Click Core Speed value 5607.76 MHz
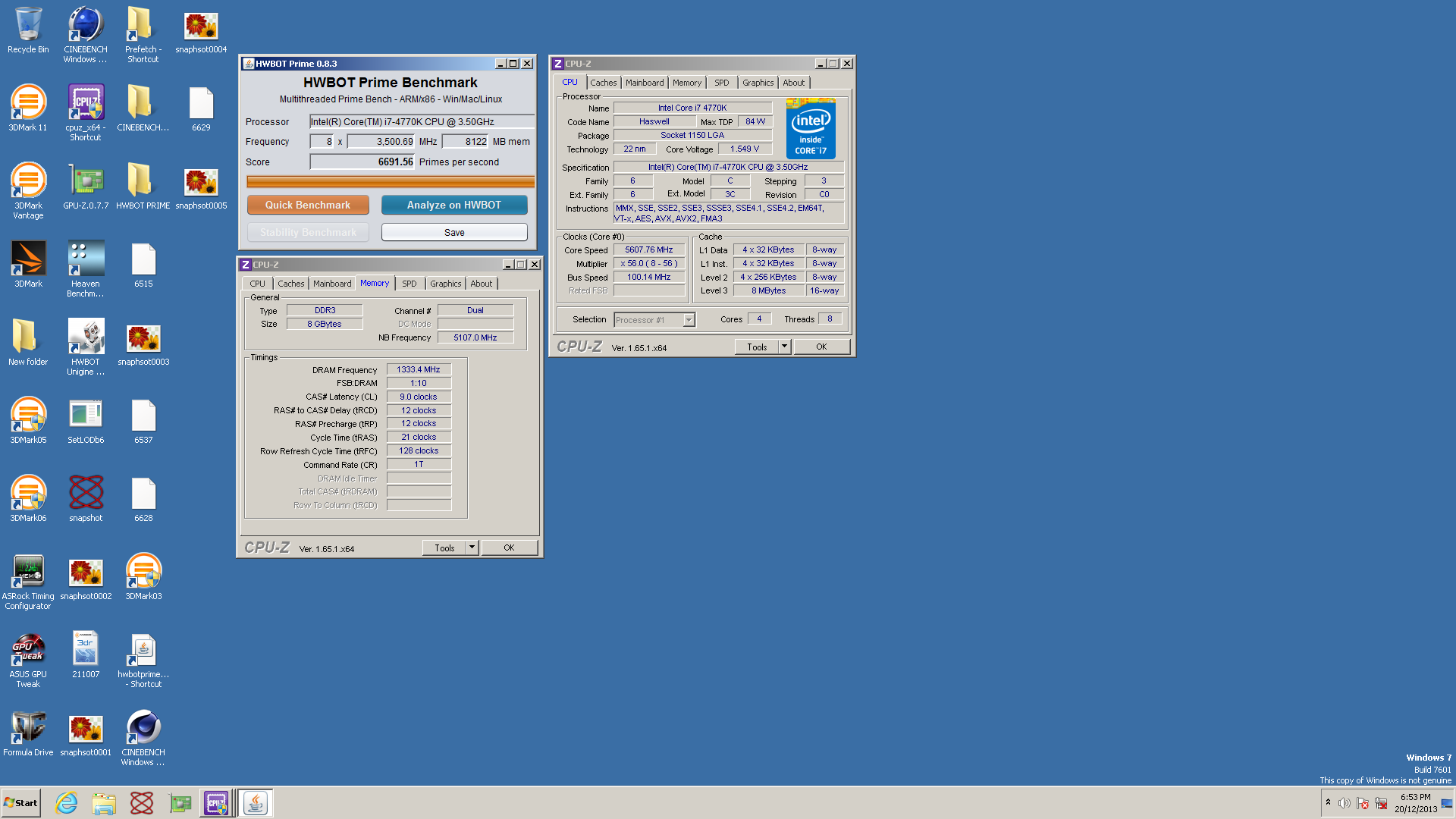Viewport: 1456px width, 819px height. click(x=649, y=250)
